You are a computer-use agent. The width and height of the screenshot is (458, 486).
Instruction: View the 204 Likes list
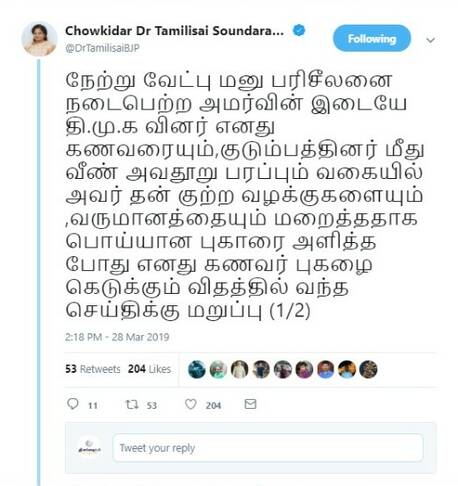click(149, 369)
